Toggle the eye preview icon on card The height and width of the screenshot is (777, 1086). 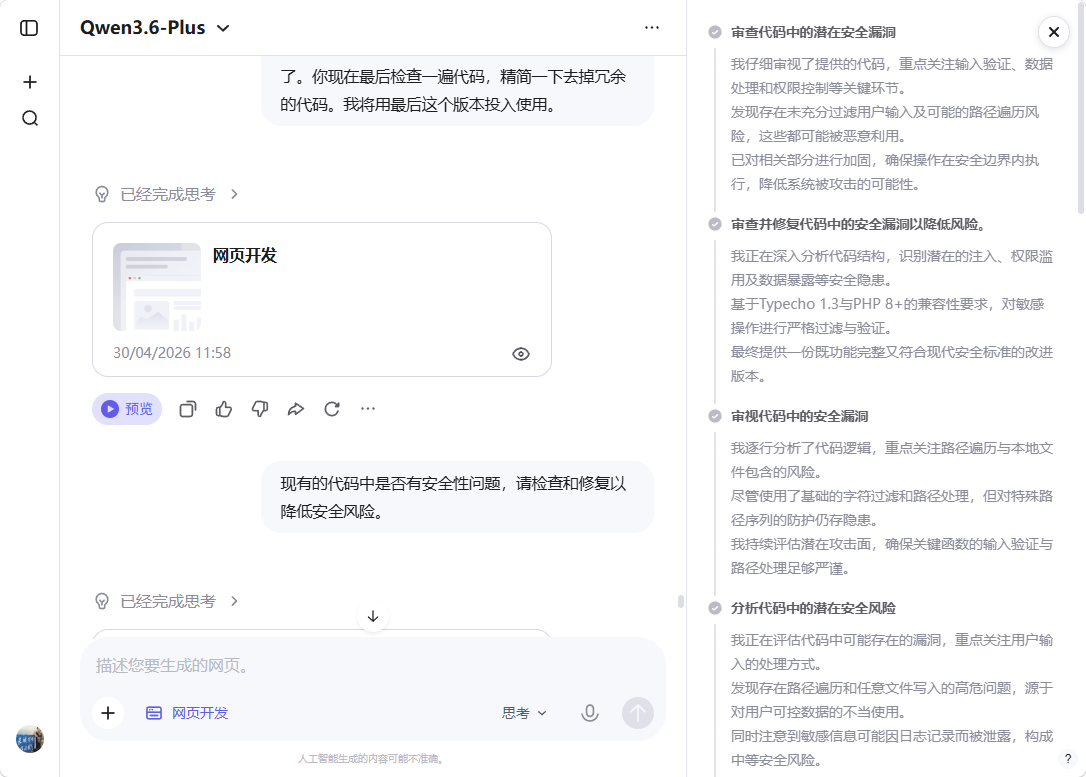point(521,354)
